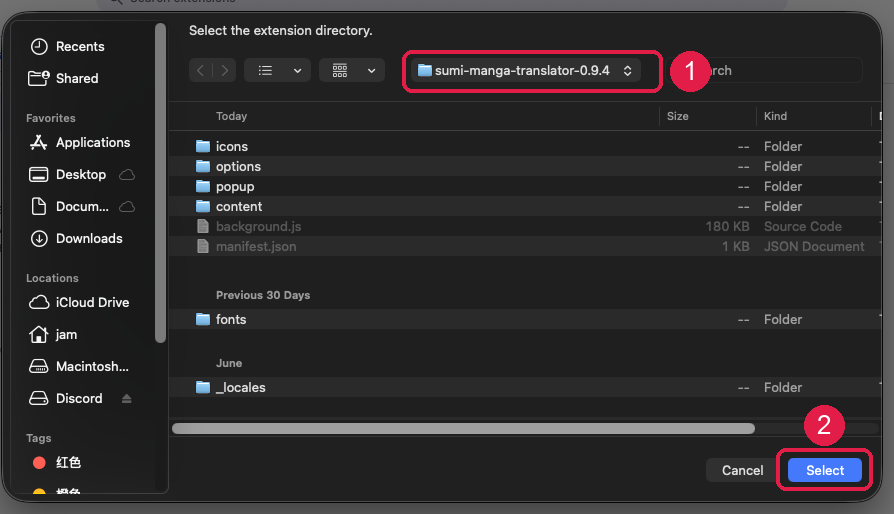
Task: Open the group-by dropdown arrow
Action: point(372,71)
